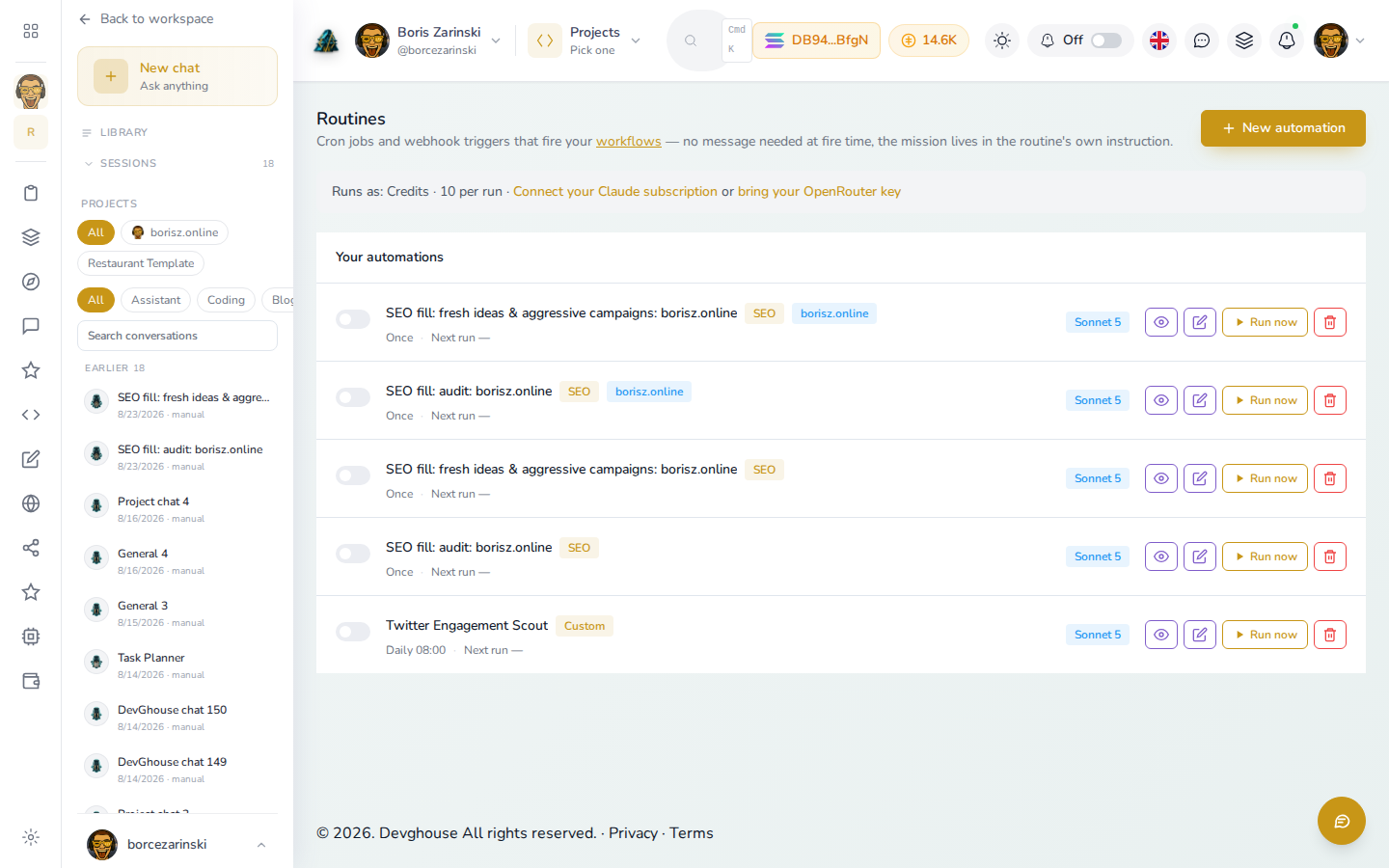Open the LIBRARY section

pyautogui.click(x=123, y=133)
